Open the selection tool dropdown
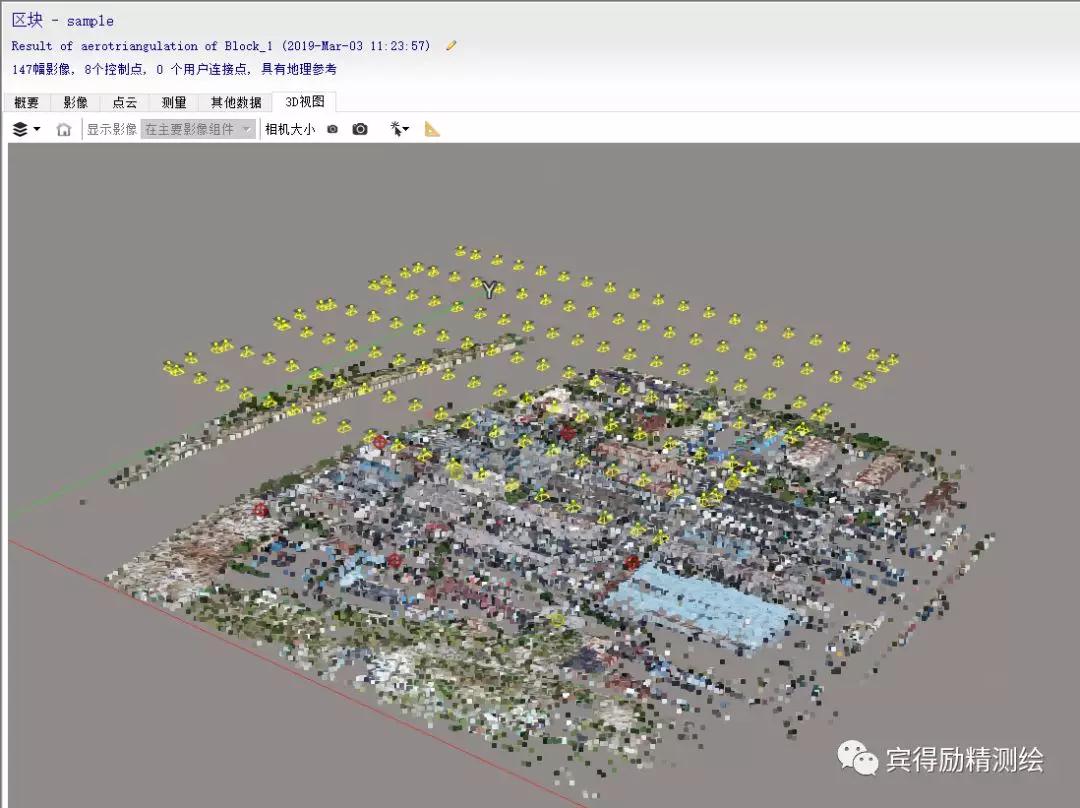 pos(400,129)
